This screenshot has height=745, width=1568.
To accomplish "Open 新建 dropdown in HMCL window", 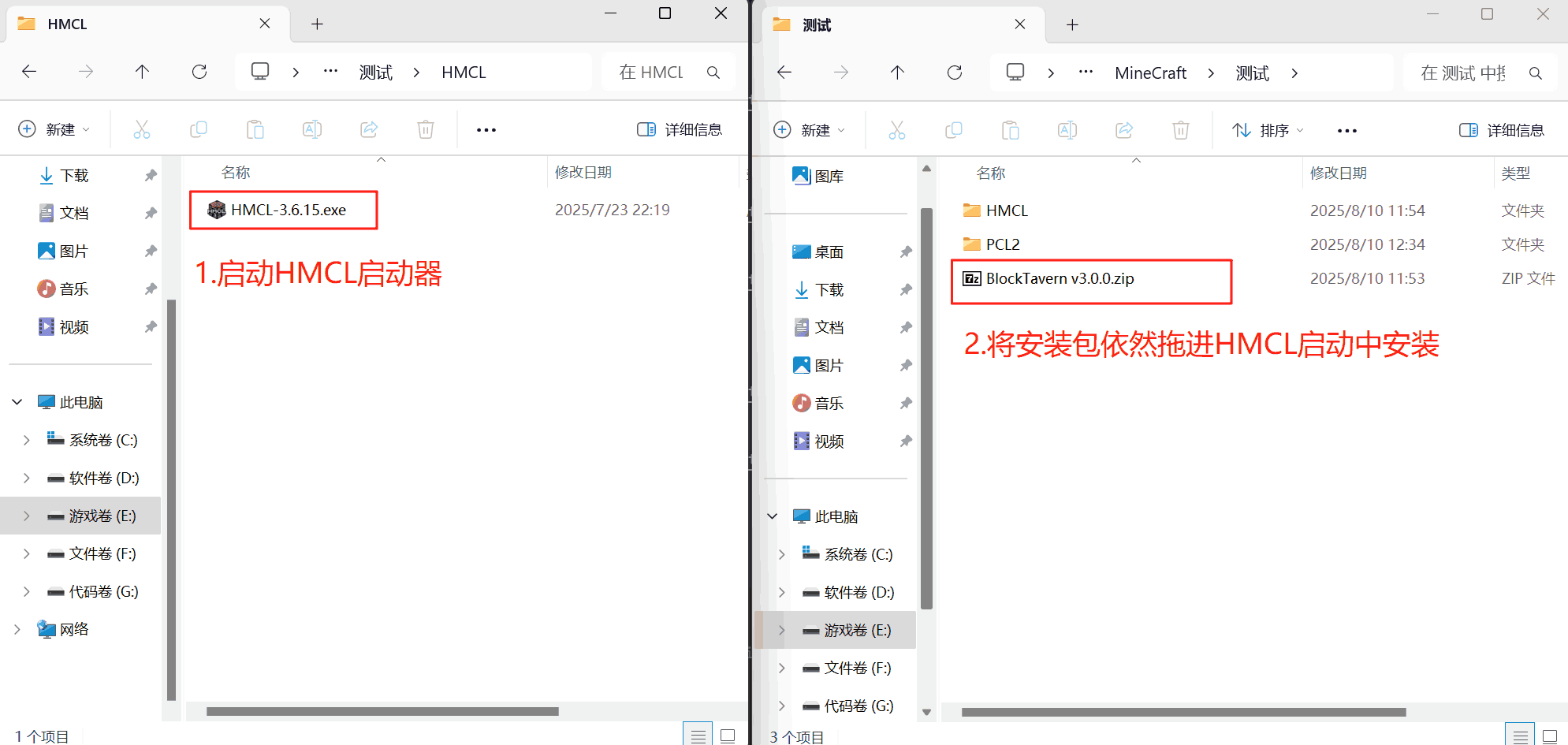I will (x=54, y=129).
